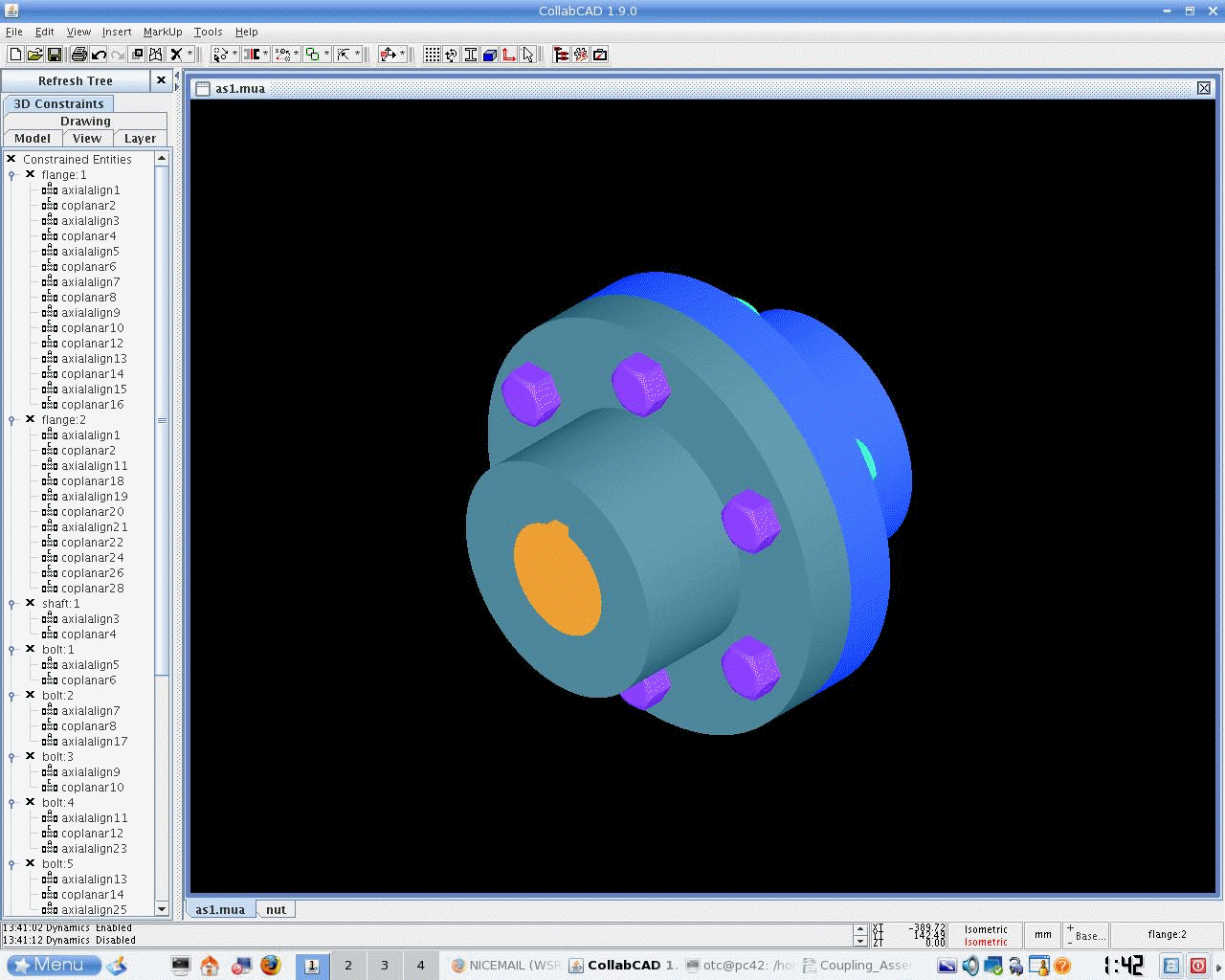This screenshot has width=1225, height=980.
Task: Click the rotate view icon
Action: pos(452,55)
